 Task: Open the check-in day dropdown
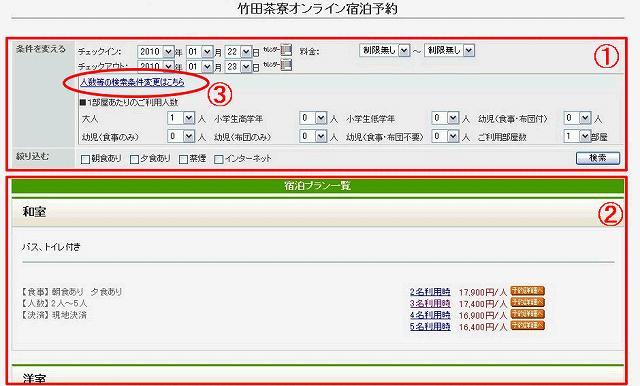click(x=238, y=52)
